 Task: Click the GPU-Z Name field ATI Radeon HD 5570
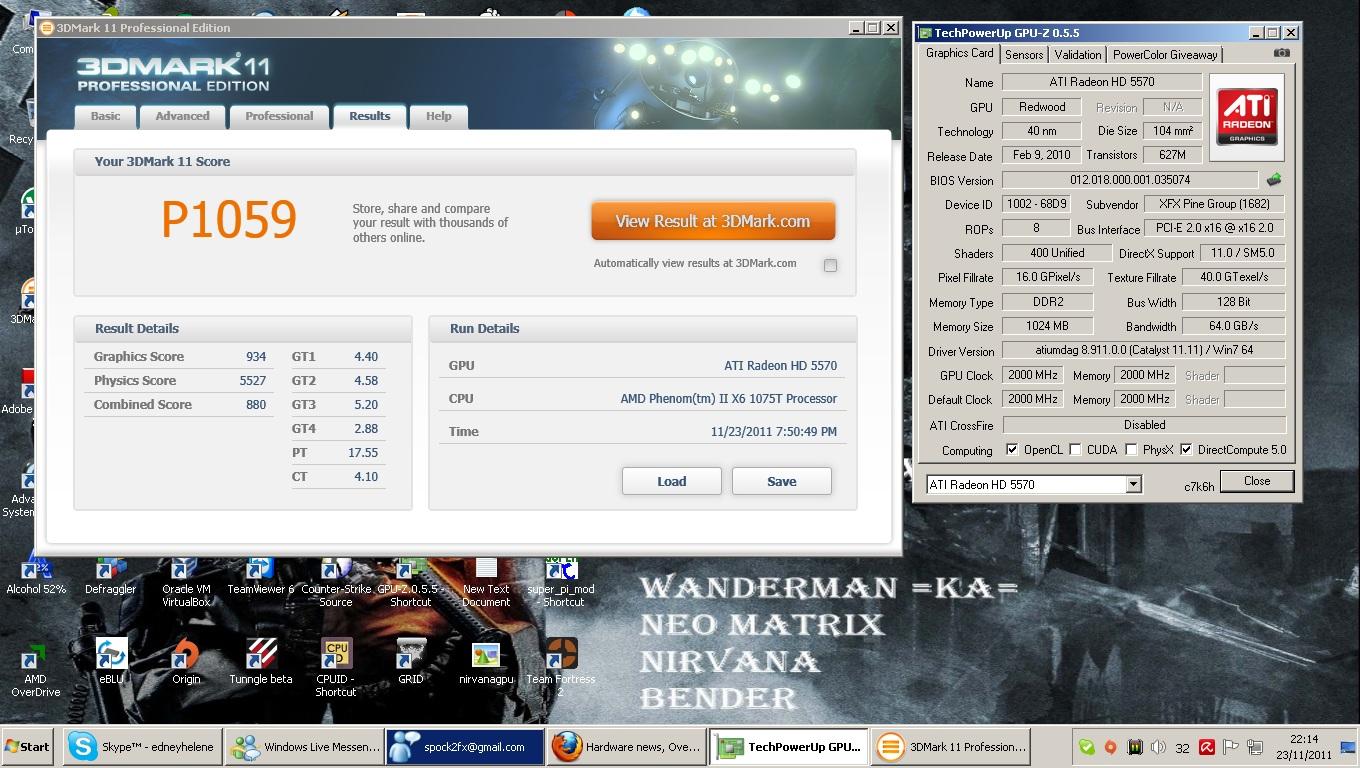1102,82
